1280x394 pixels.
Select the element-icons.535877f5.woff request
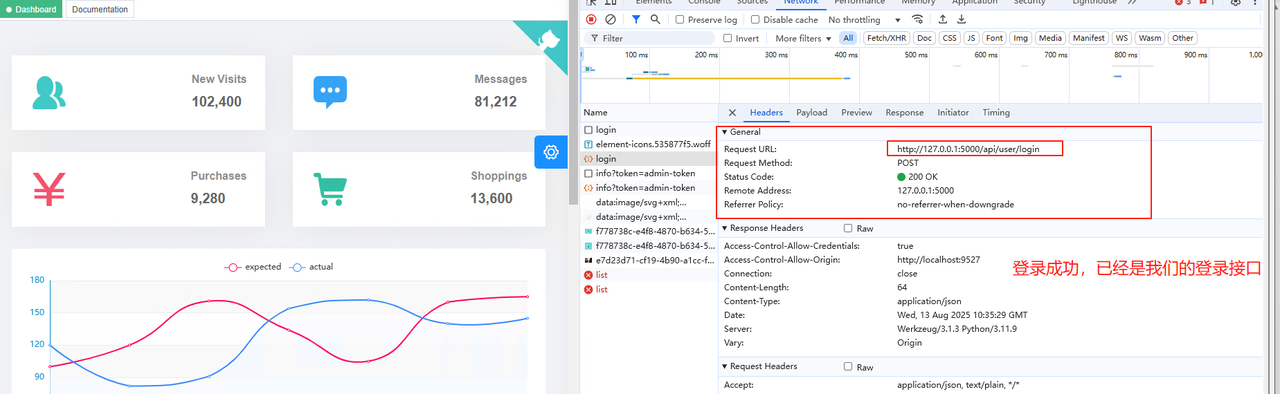(x=649, y=144)
